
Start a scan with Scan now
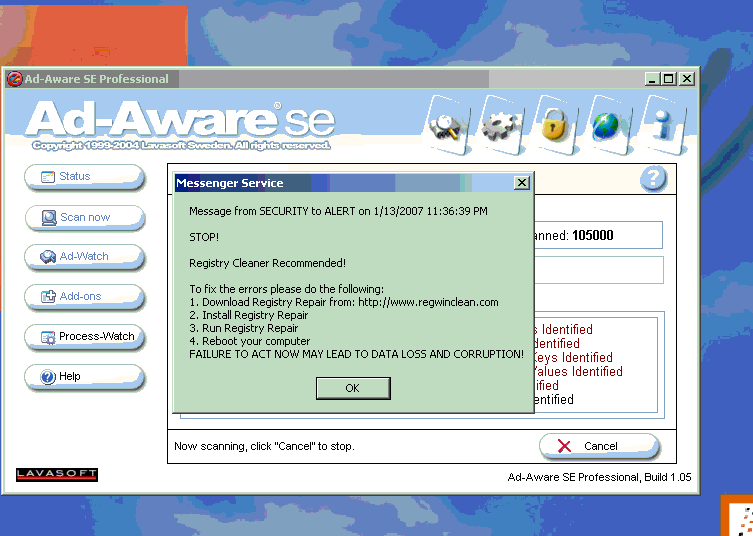85,218
